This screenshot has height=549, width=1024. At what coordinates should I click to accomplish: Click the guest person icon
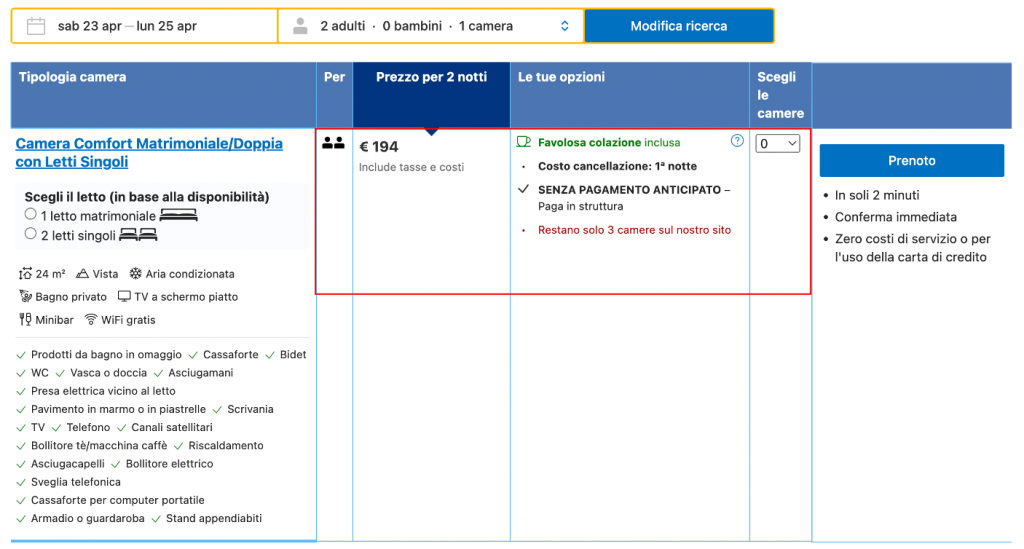pos(300,26)
